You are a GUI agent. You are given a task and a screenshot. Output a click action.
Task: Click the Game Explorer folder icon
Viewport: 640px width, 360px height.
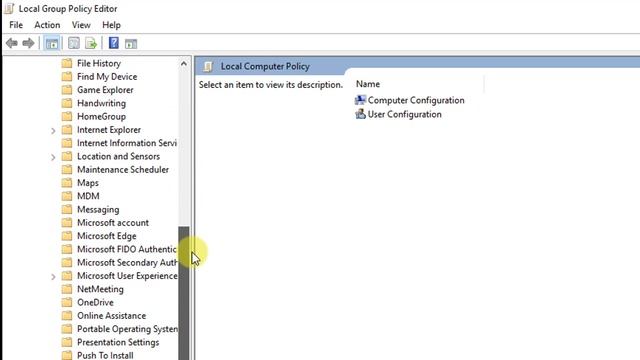point(67,90)
